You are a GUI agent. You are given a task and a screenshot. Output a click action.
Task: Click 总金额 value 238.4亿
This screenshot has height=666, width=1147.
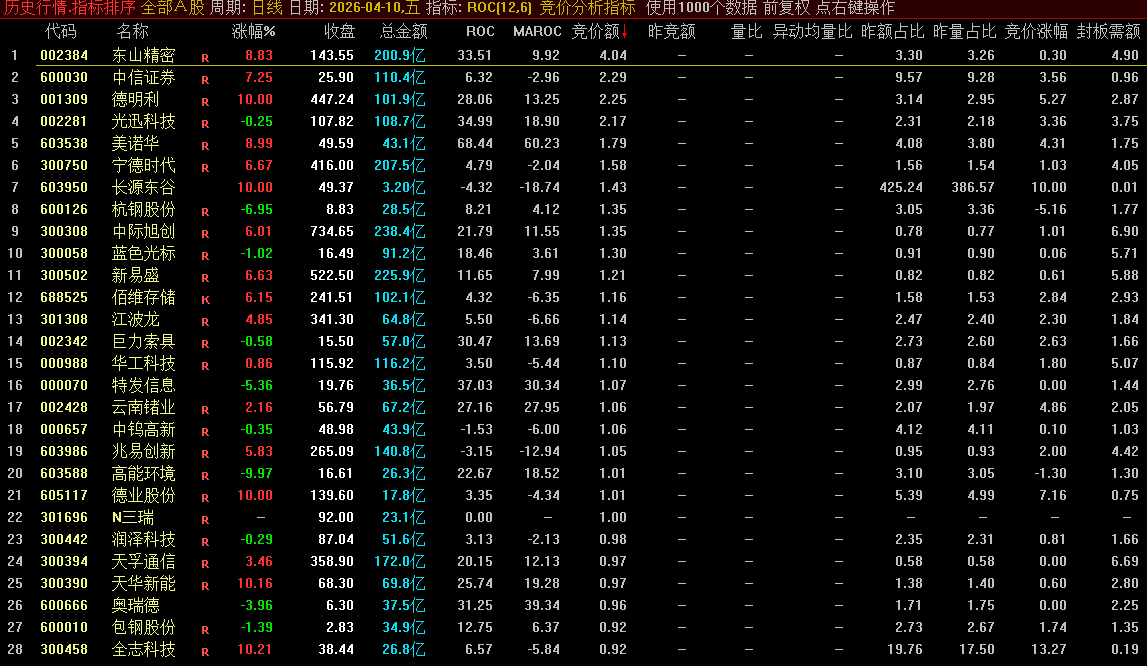click(399, 231)
